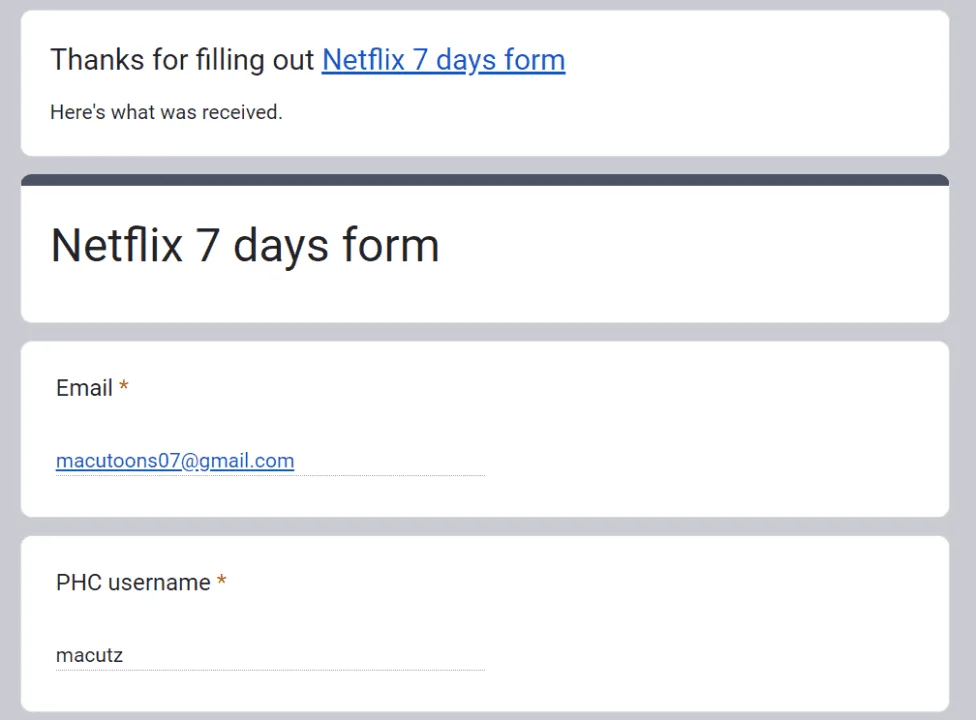The height and width of the screenshot is (720, 976).
Task: Click the PHC username question label
Action: (x=133, y=582)
